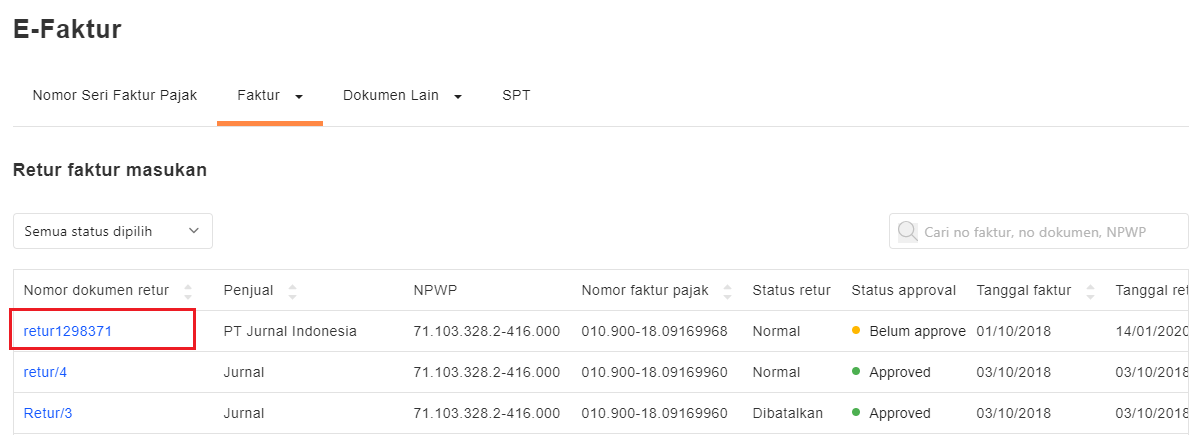Expand the Dokumen Lain dropdown arrow

click(458, 96)
